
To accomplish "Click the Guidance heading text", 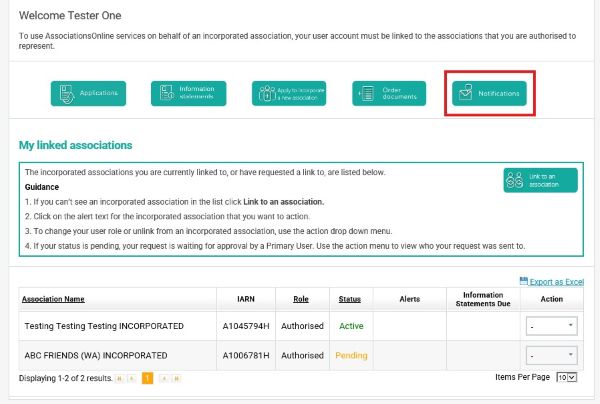I will click(42, 187).
